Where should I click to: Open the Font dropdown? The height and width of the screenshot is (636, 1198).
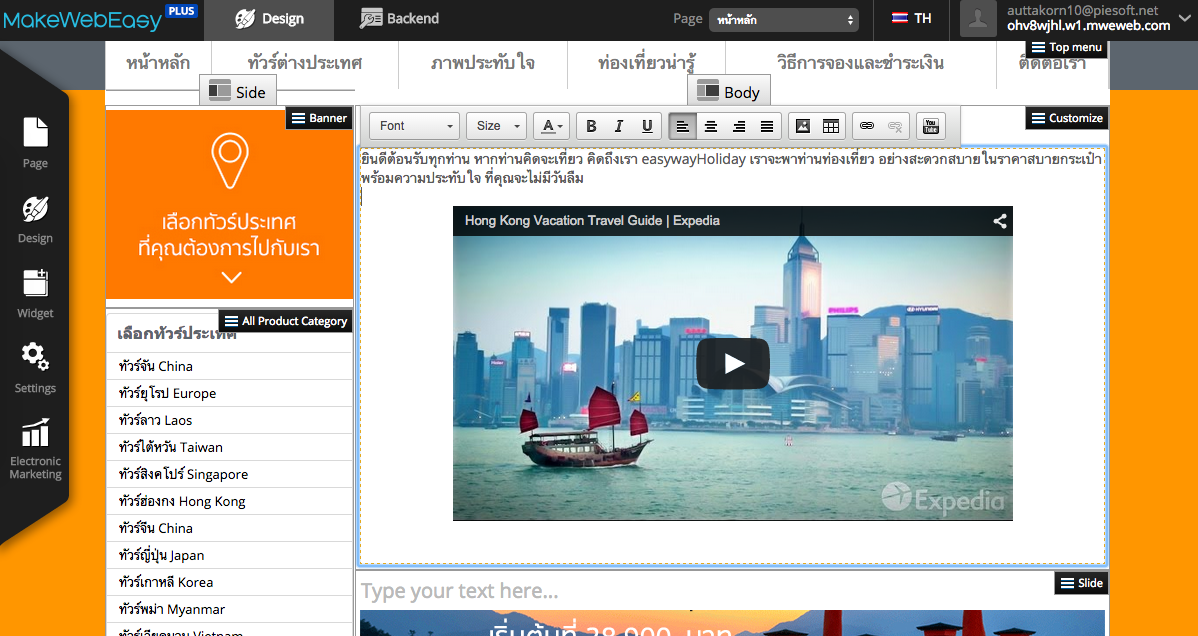[x=414, y=126]
